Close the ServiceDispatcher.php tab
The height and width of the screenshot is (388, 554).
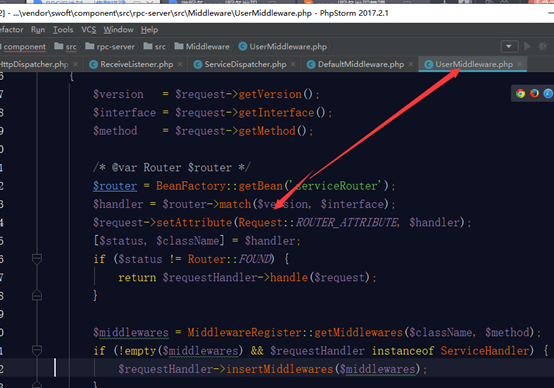[x=293, y=64]
